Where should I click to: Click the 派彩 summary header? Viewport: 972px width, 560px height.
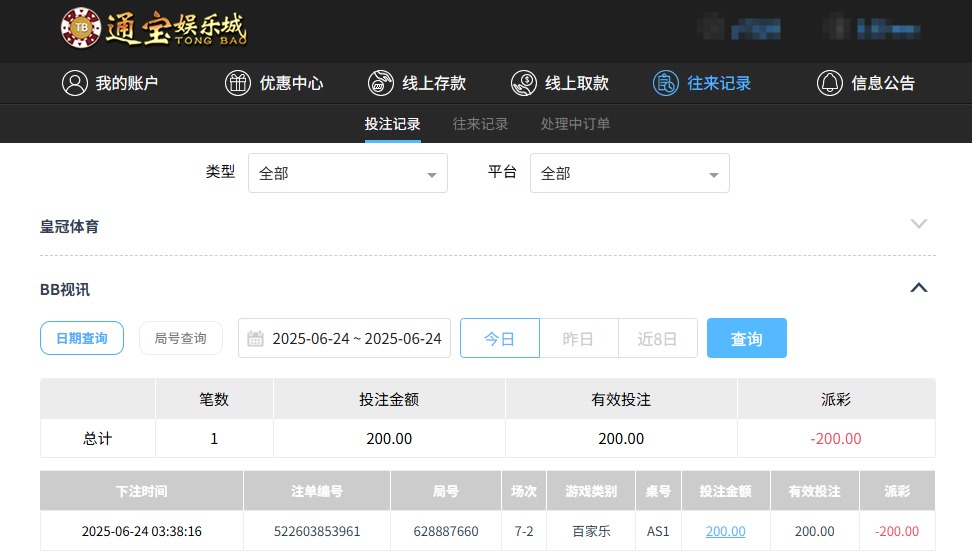click(836, 399)
